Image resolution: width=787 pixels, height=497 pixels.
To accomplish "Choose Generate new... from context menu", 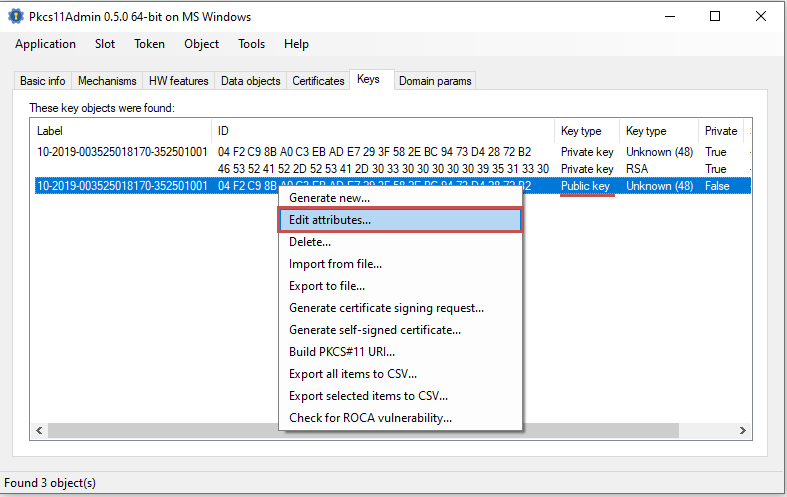I will 400,198.
